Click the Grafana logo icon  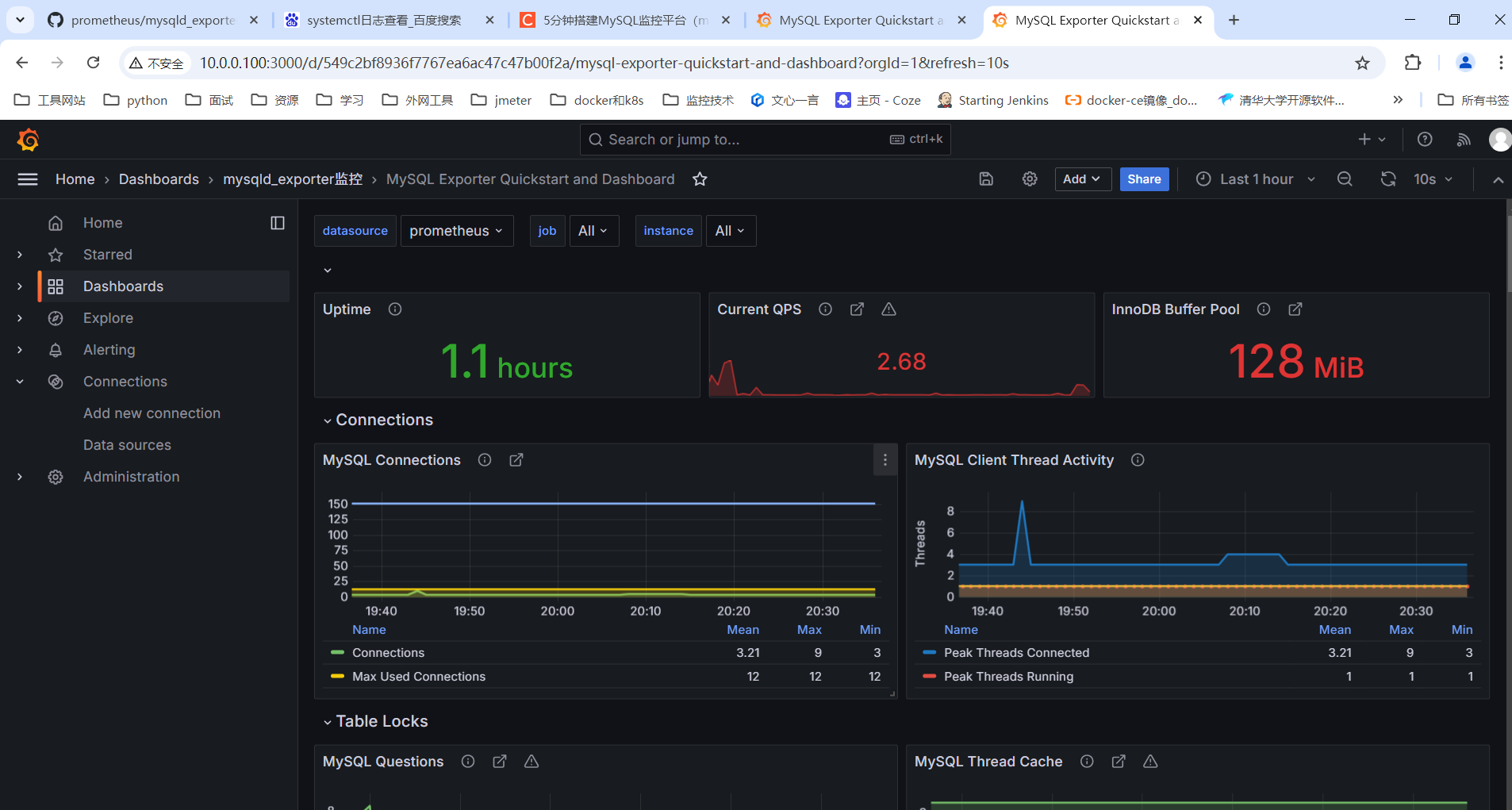coord(28,140)
